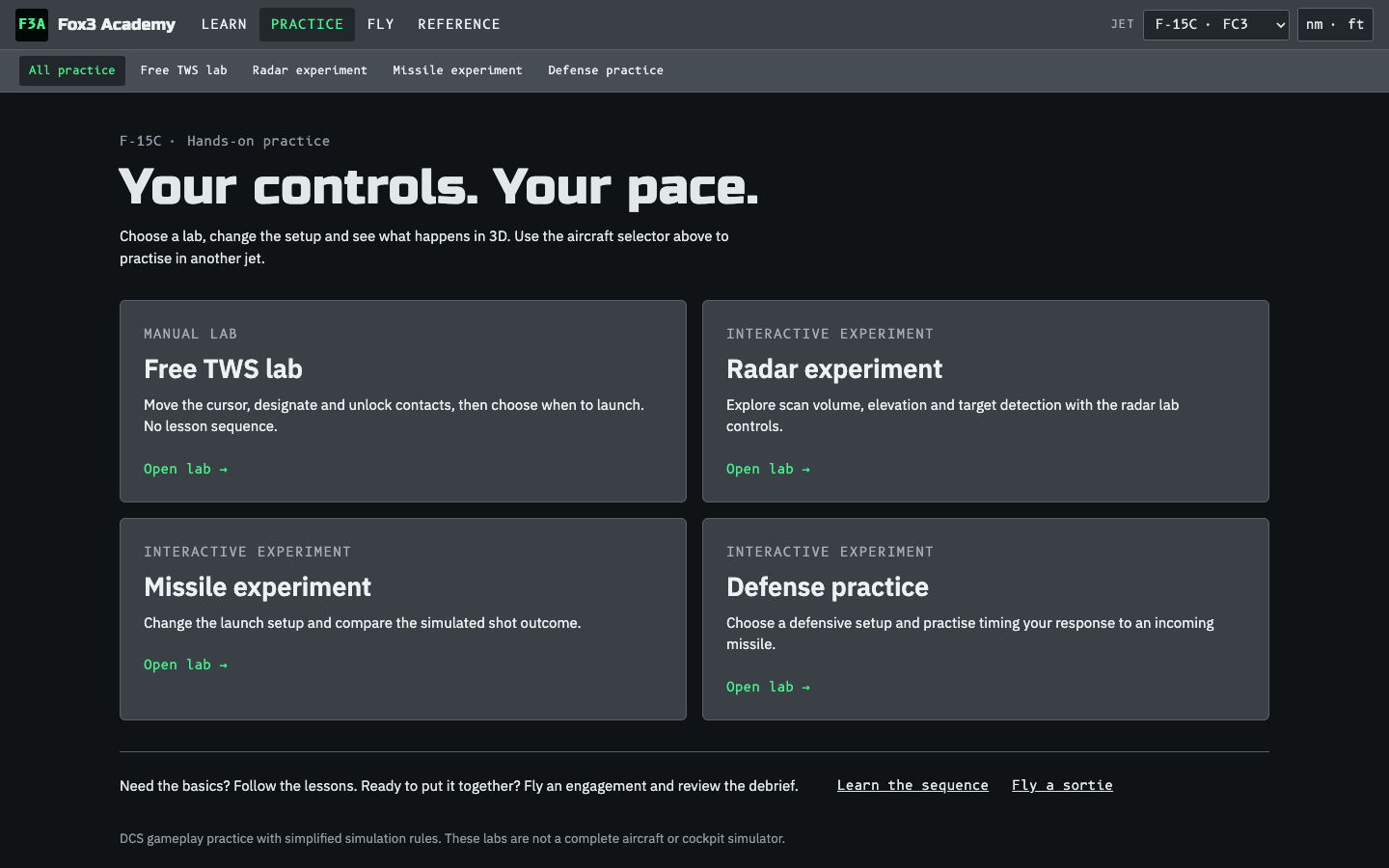
Task: Click the F-15C · Hands-on practice text
Action: click(x=225, y=141)
